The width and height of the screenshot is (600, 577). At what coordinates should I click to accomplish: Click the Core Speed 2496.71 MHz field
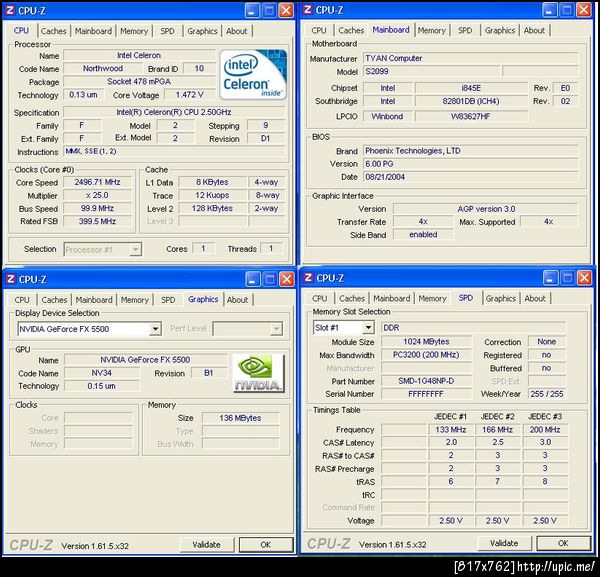pos(98,182)
